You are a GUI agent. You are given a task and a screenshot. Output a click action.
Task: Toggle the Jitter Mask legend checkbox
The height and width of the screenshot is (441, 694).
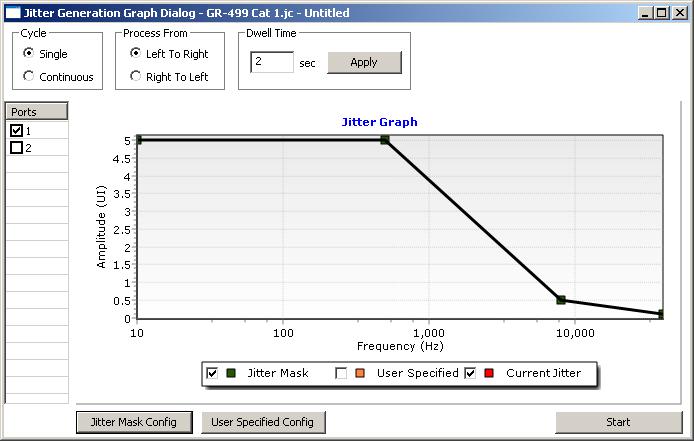click(212, 373)
